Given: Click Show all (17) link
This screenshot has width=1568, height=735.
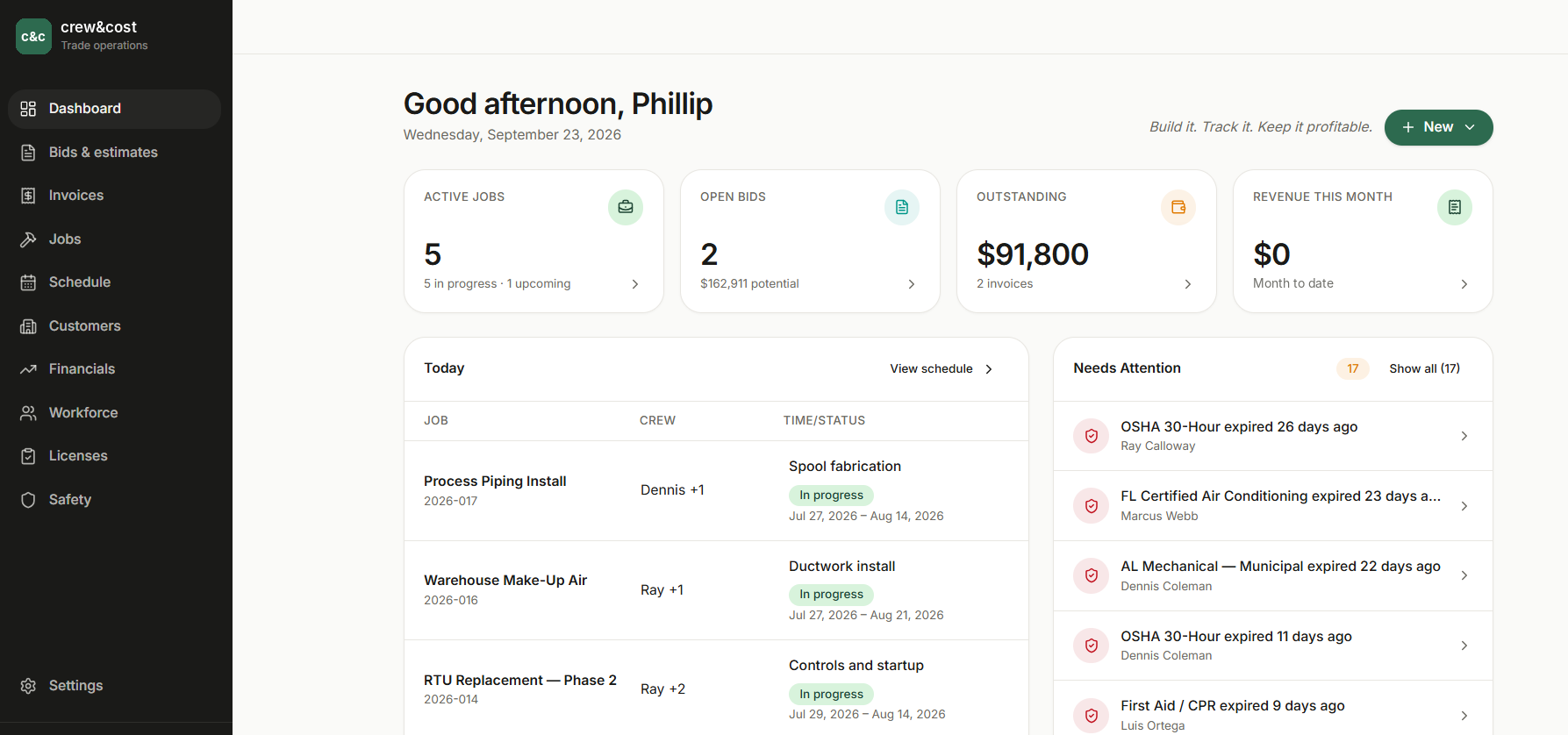Looking at the screenshot, I should click(x=1425, y=368).
